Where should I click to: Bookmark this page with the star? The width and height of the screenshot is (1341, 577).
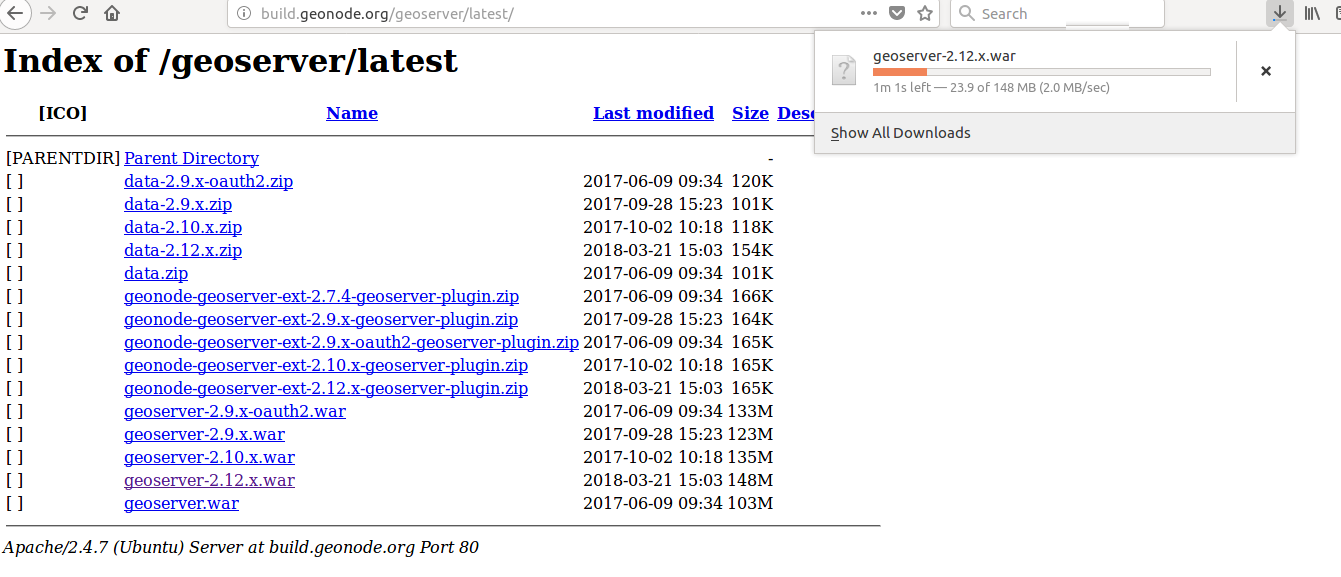click(x=925, y=13)
